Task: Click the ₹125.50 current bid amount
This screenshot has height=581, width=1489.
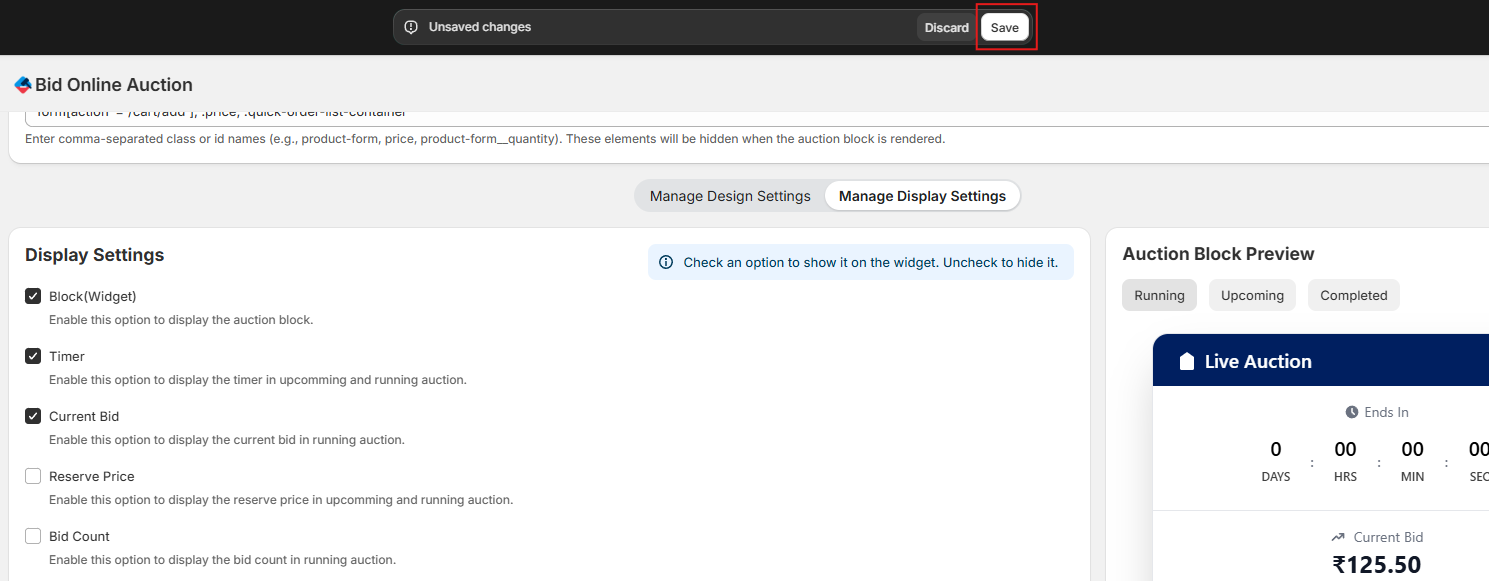Action: click(x=1376, y=565)
